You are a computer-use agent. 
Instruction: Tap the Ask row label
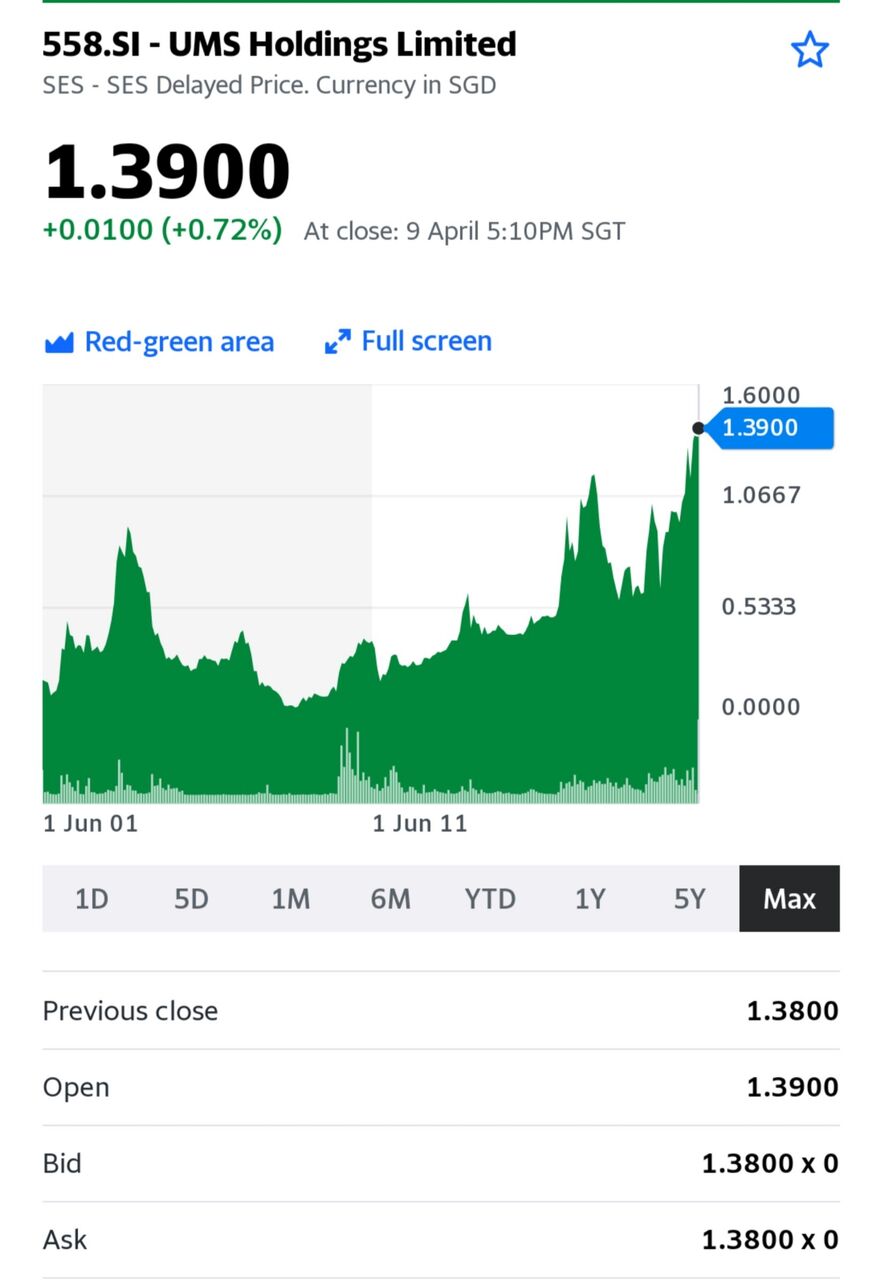click(x=65, y=1240)
